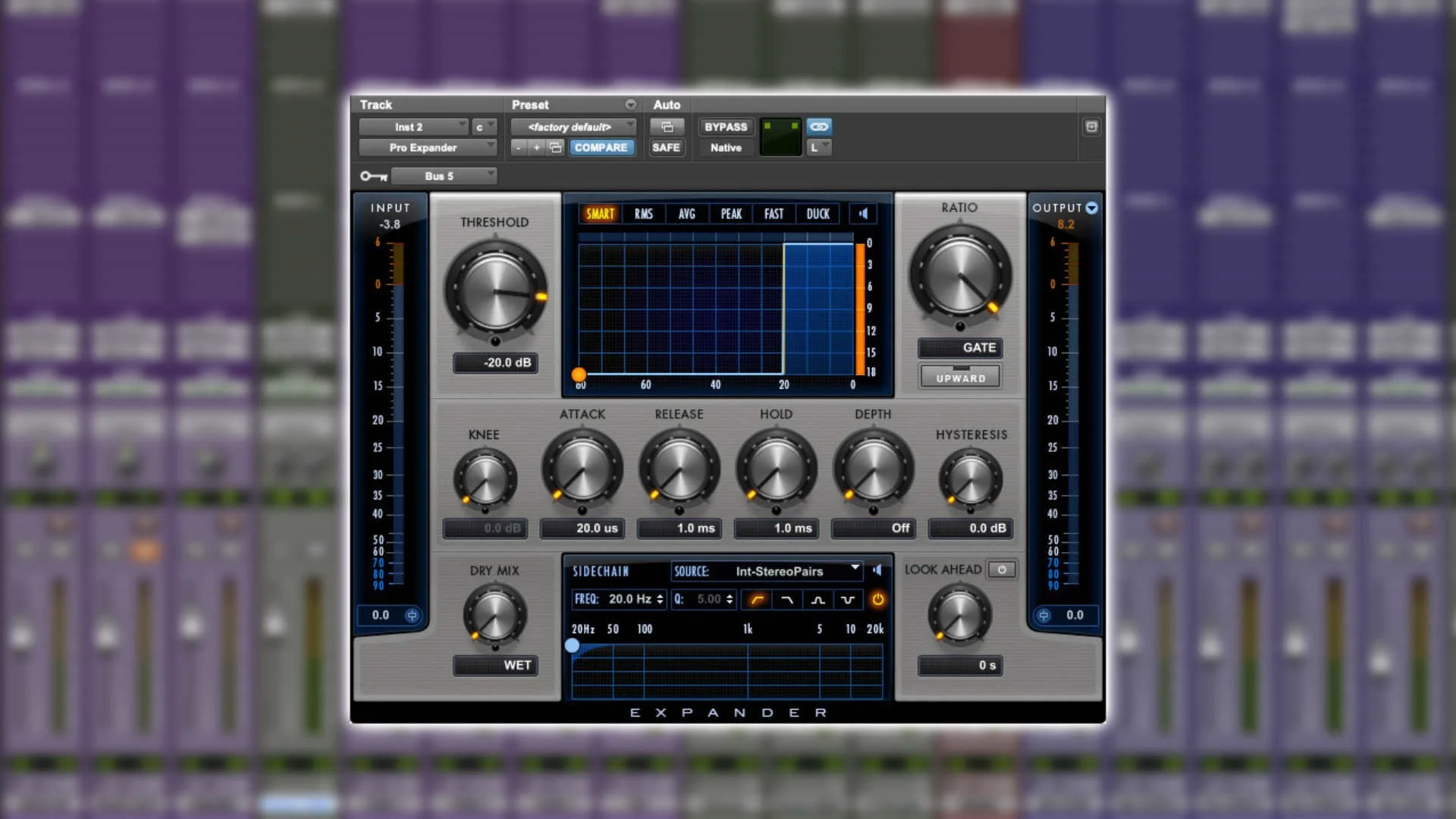Switch to the PEAK metering tab

[x=730, y=214]
